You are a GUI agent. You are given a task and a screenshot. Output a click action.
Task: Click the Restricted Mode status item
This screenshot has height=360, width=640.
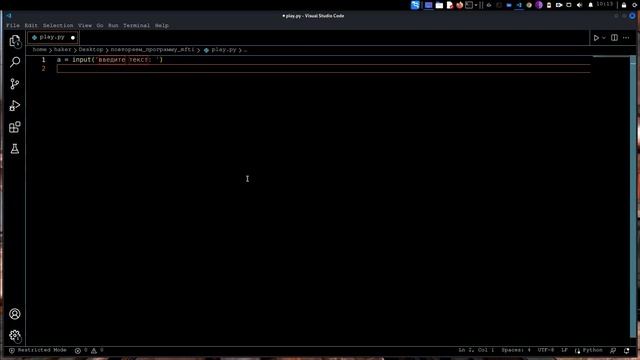point(38,350)
